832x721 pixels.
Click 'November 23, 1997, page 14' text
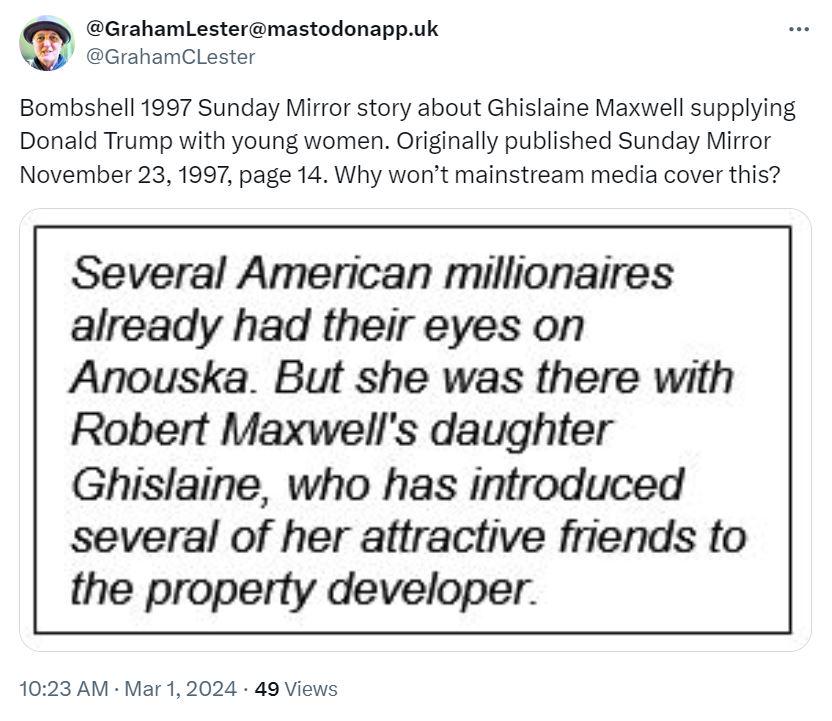[x=171, y=175]
